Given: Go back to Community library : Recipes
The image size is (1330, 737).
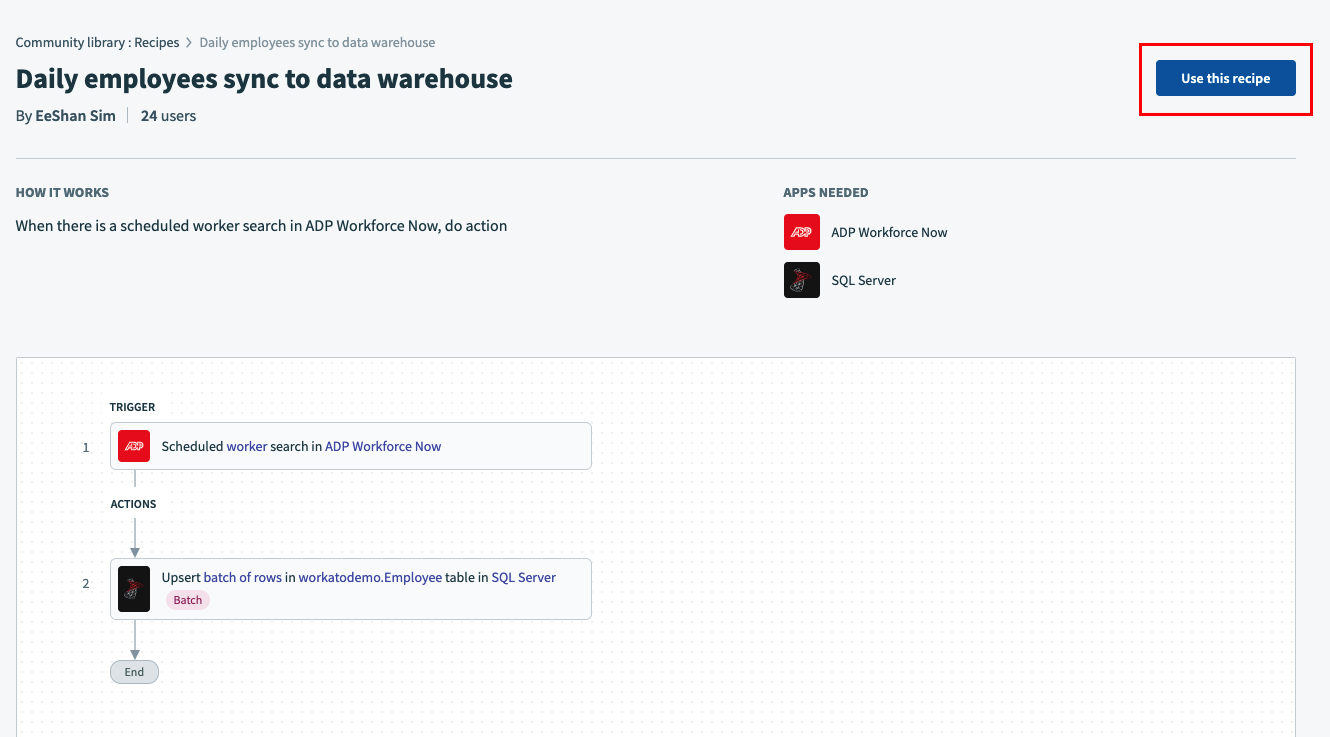Looking at the screenshot, I should coord(97,43).
